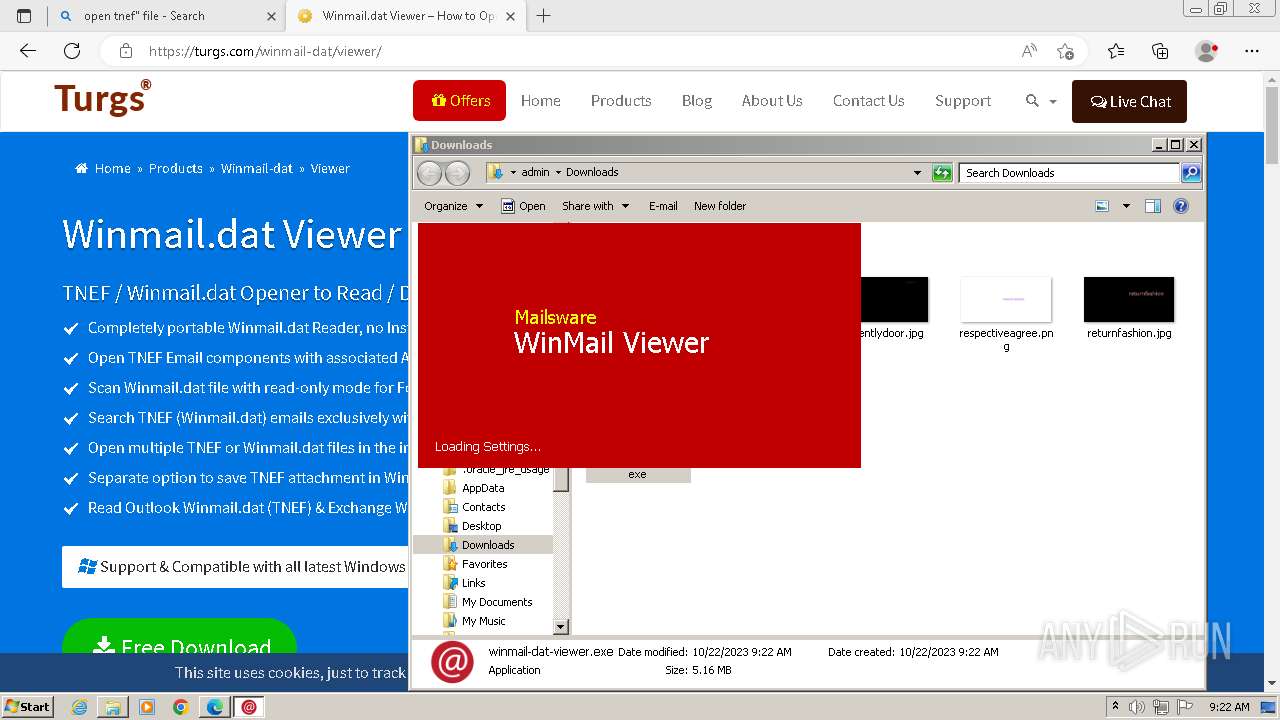Open the Edge profile avatar

pos(1206,51)
